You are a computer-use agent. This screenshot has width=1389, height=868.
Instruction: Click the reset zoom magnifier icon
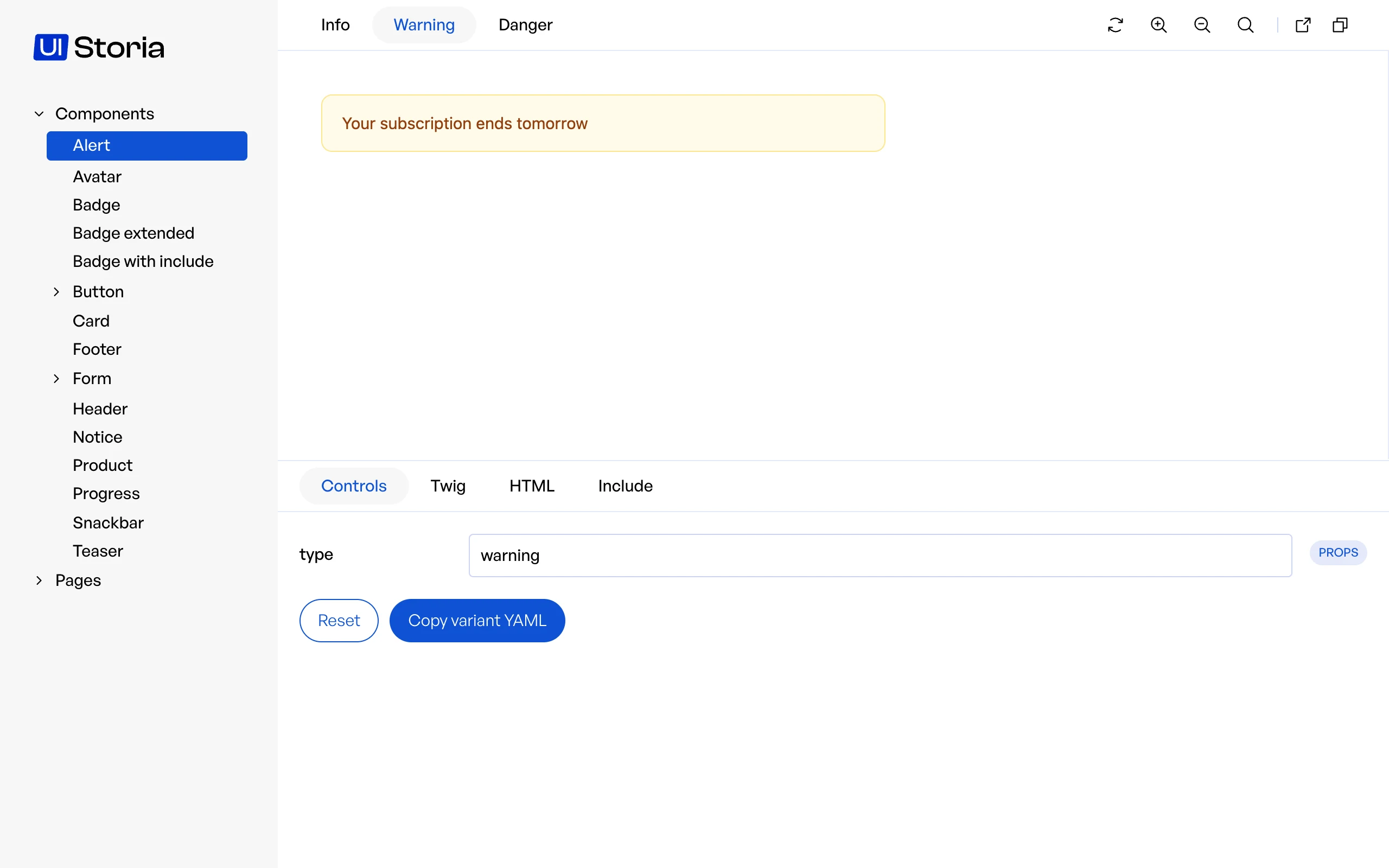(x=1245, y=25)
